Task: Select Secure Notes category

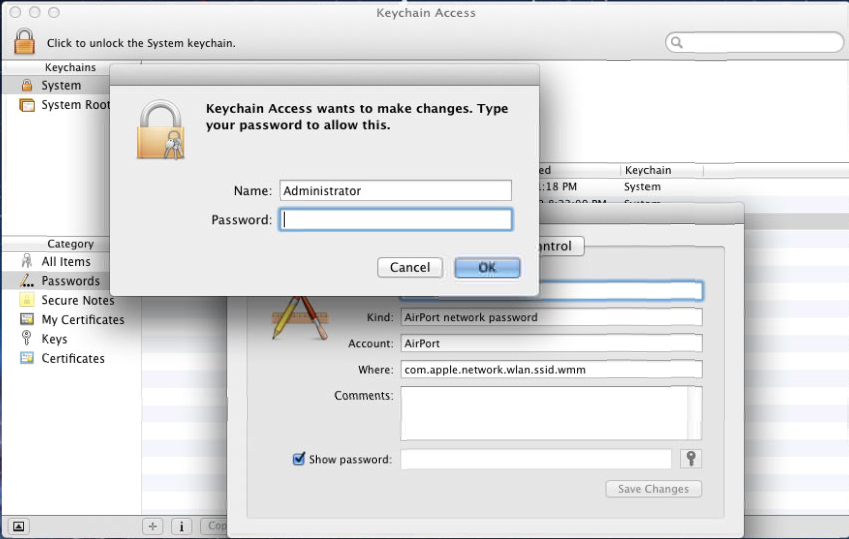Action: [x=77, y=301]
